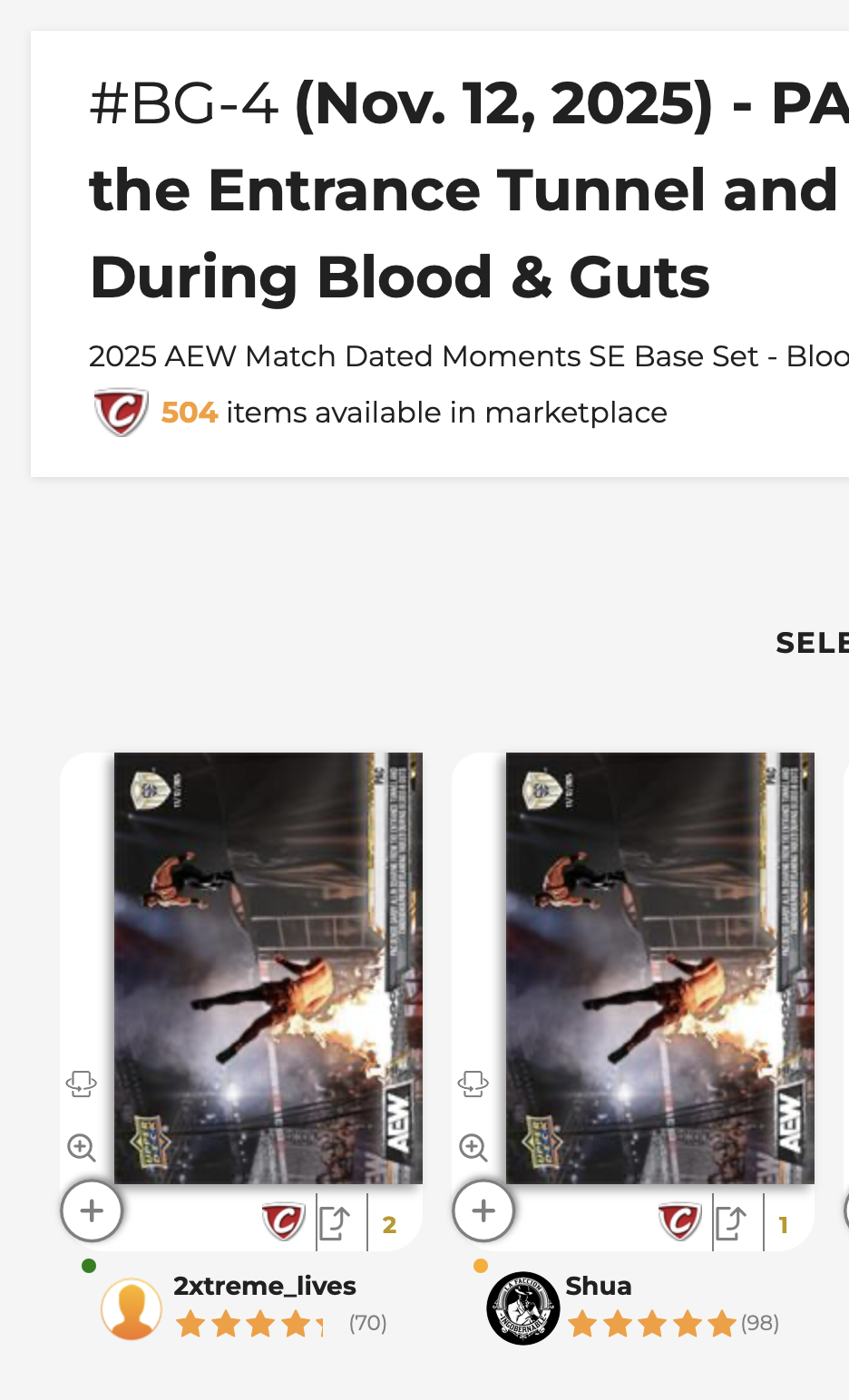Click the share icon on 2xtreme_lives card
This screenshot has height=1400, width=849.
click(x=335, y=1224)
